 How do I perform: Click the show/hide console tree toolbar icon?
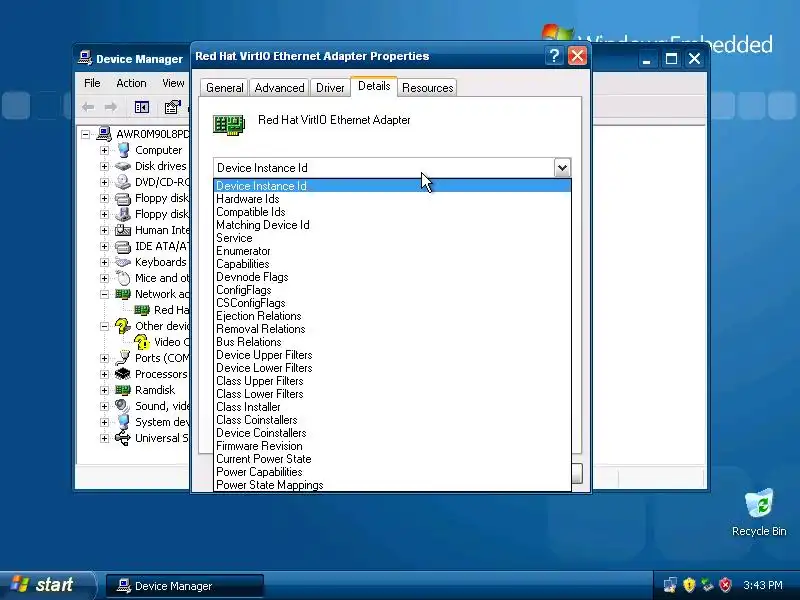tap(142, 107)
